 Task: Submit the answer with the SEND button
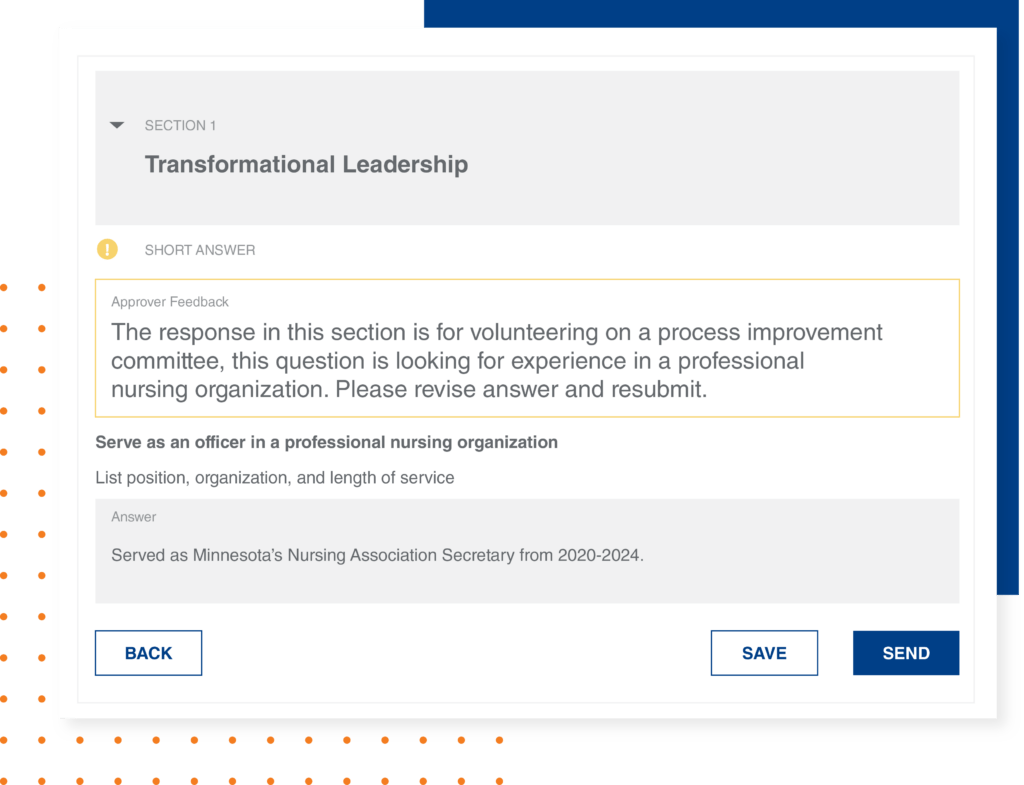tap(906, 653)
